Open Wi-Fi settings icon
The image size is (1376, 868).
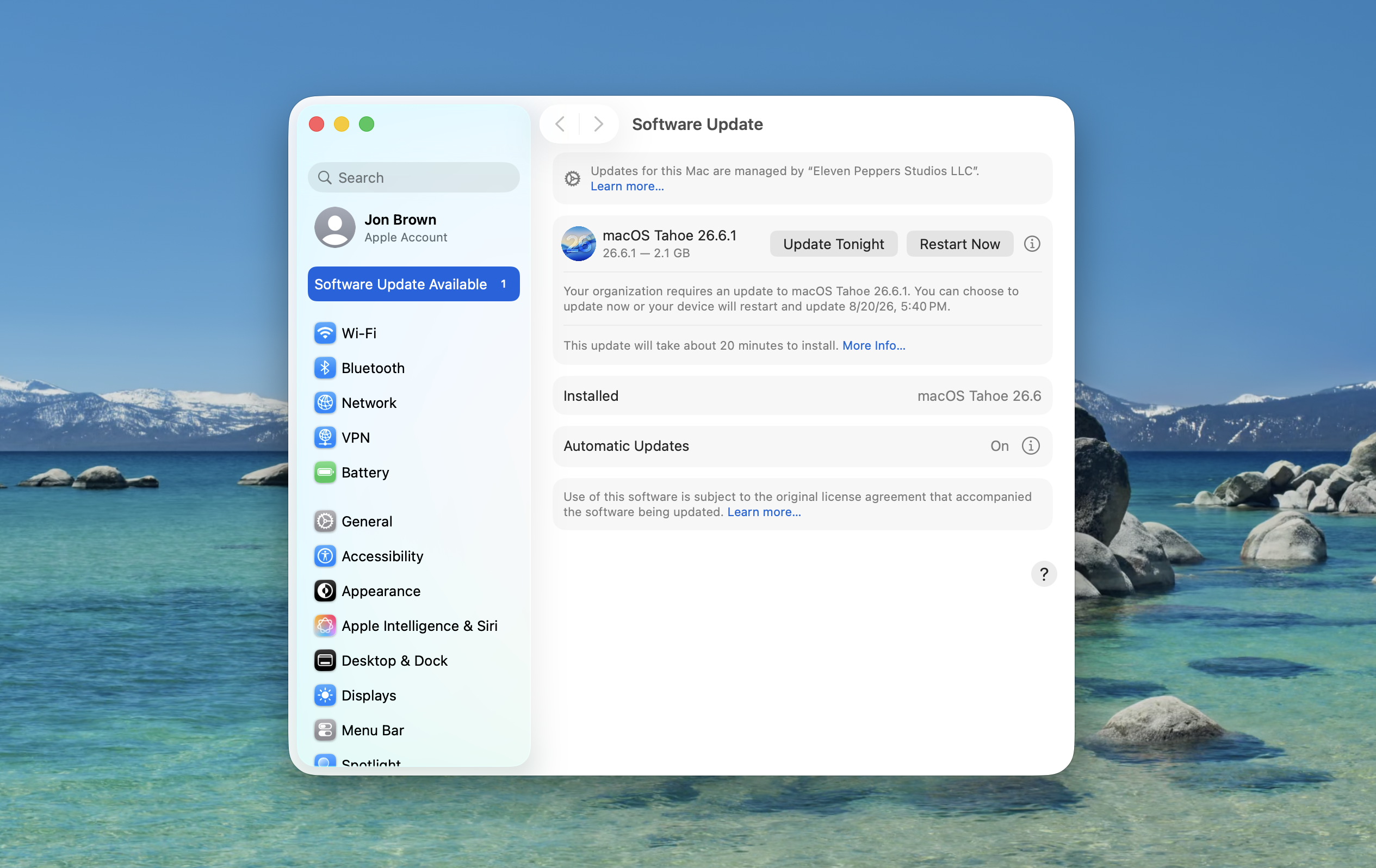(325, 333)
